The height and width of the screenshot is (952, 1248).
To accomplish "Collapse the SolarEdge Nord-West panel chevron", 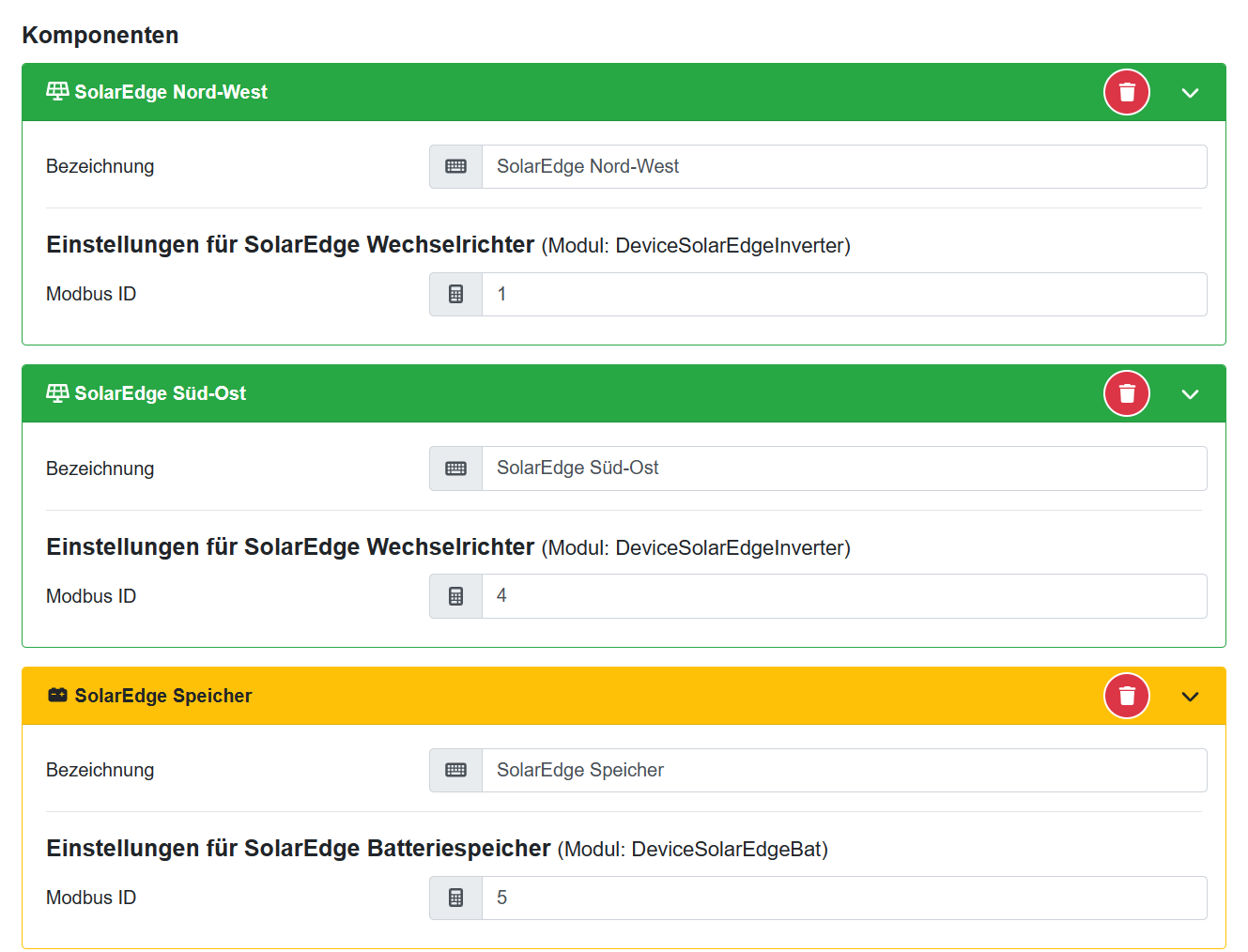I will click(1190, 93).
